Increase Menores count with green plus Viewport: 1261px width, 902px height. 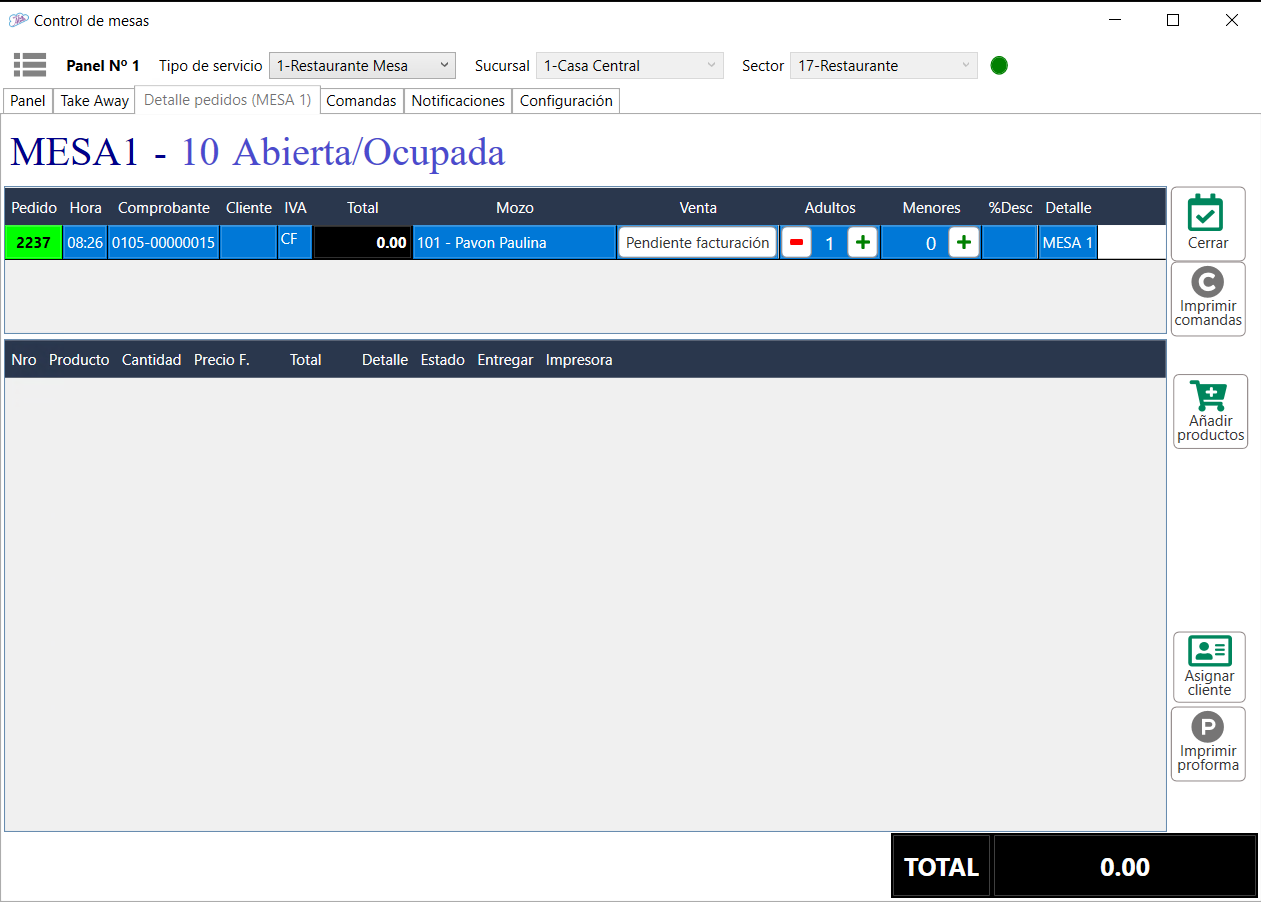click(963, 243)
